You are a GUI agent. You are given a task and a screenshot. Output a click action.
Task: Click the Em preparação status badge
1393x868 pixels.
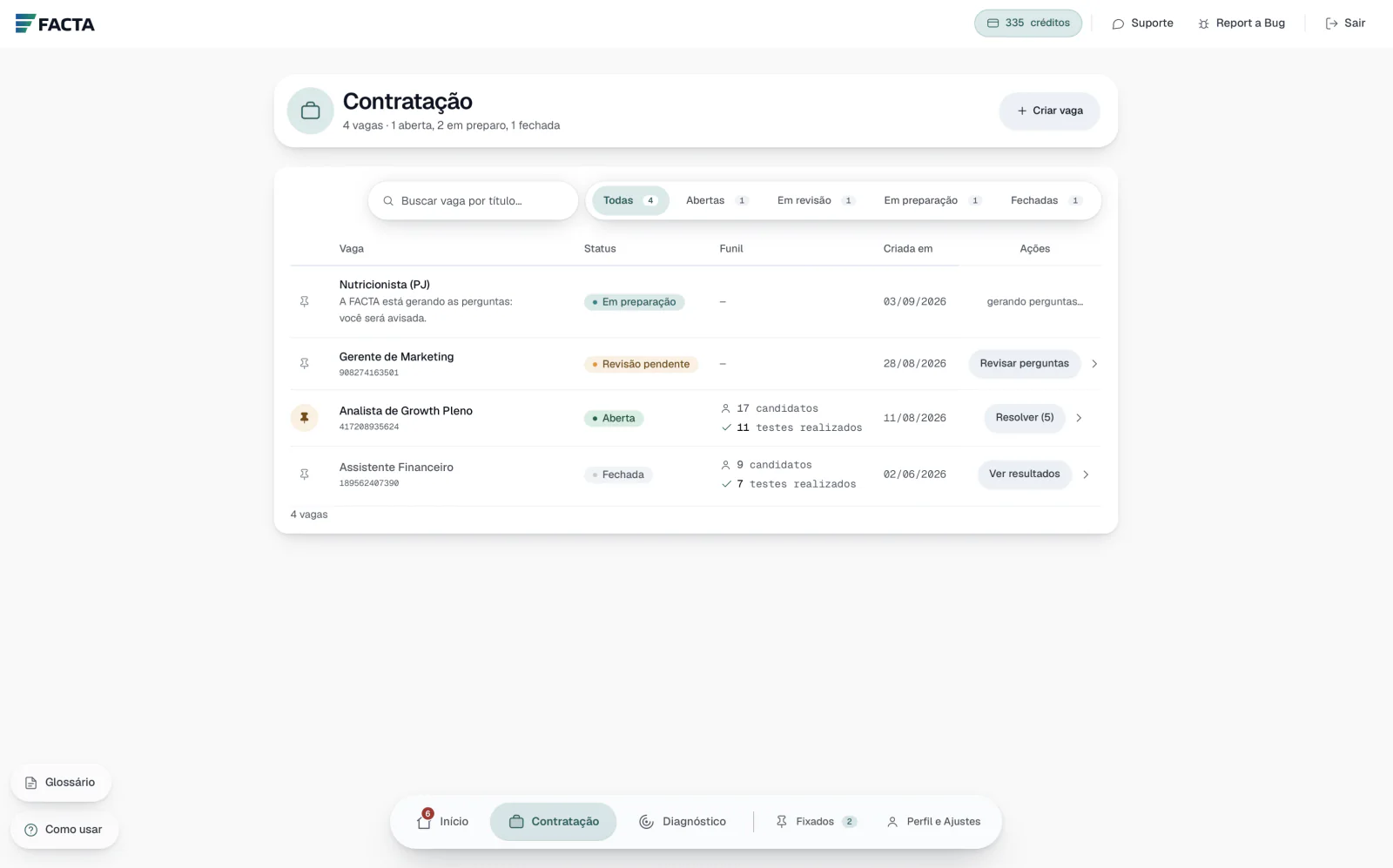point(635,302)
